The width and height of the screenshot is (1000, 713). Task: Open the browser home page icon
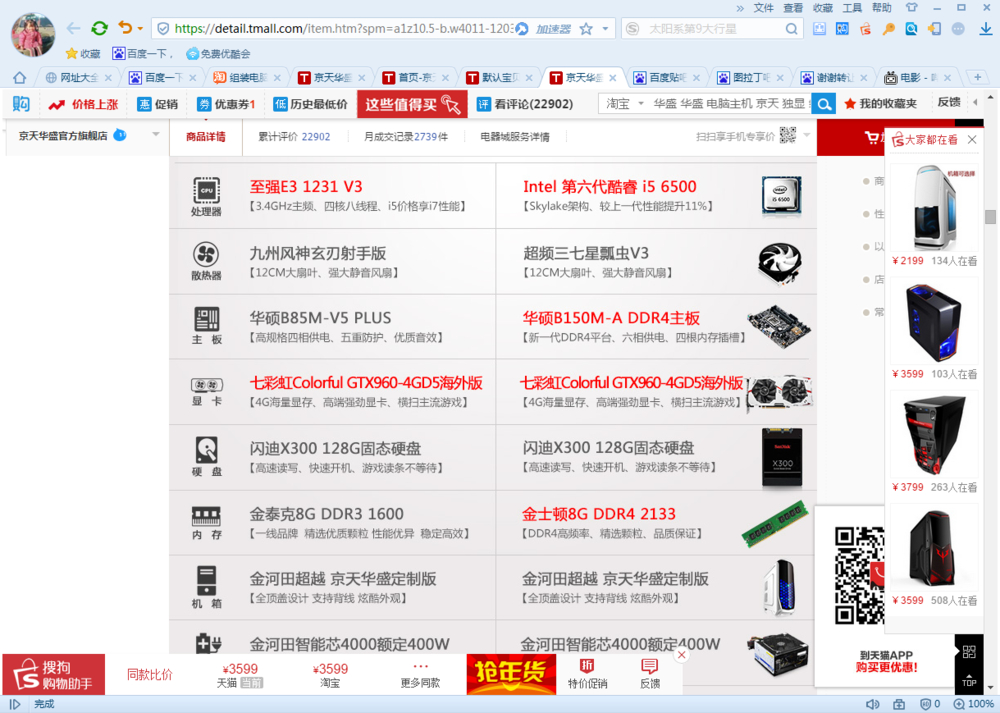coord(20,78)
